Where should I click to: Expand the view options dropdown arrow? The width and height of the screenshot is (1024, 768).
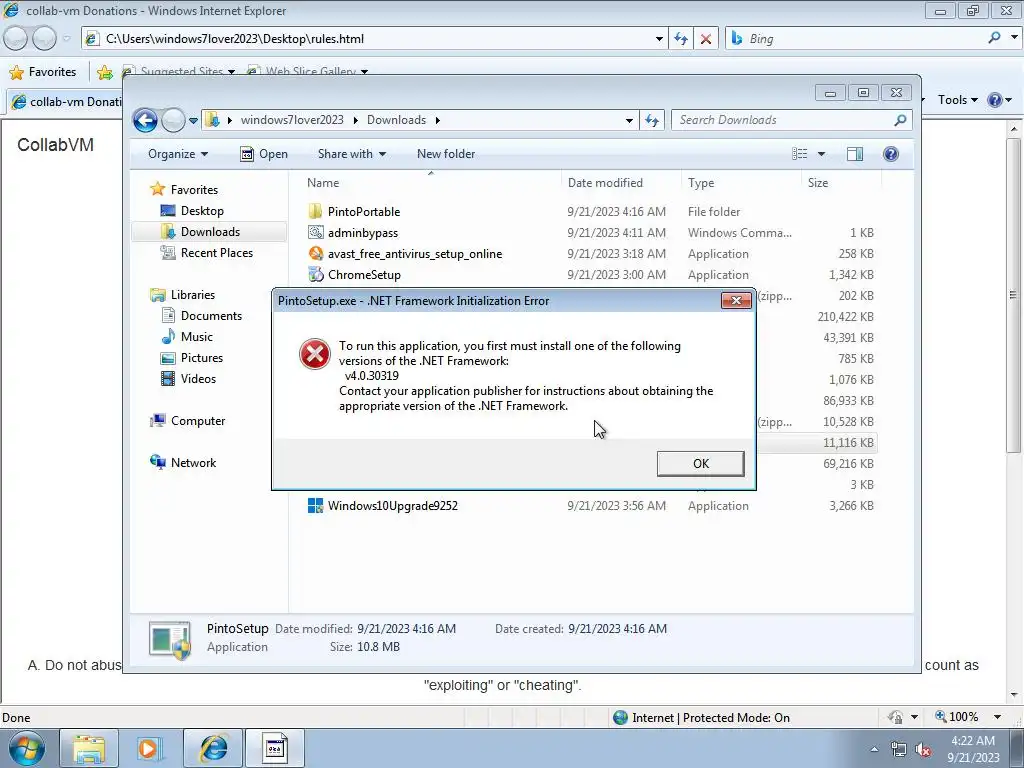pyautogui.click(x=822, y=154)
